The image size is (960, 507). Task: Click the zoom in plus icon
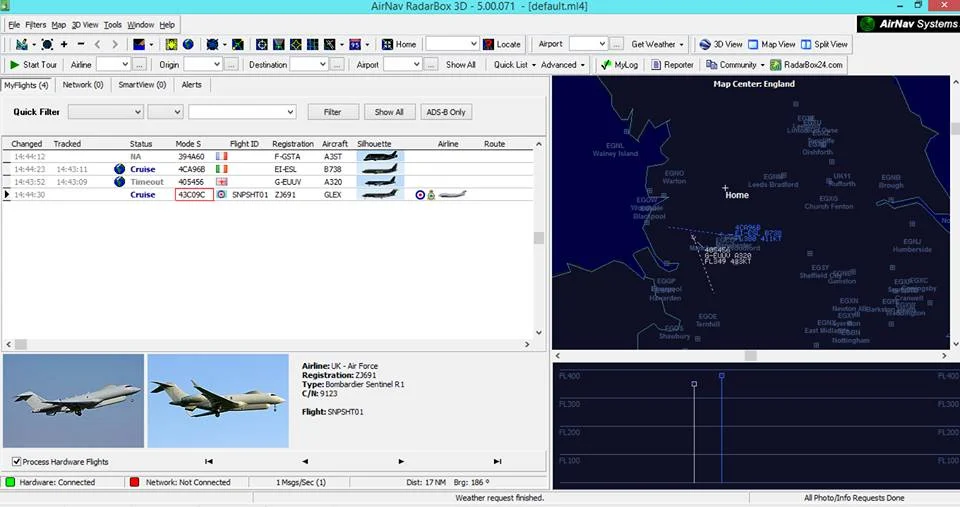tap(64, 44)
